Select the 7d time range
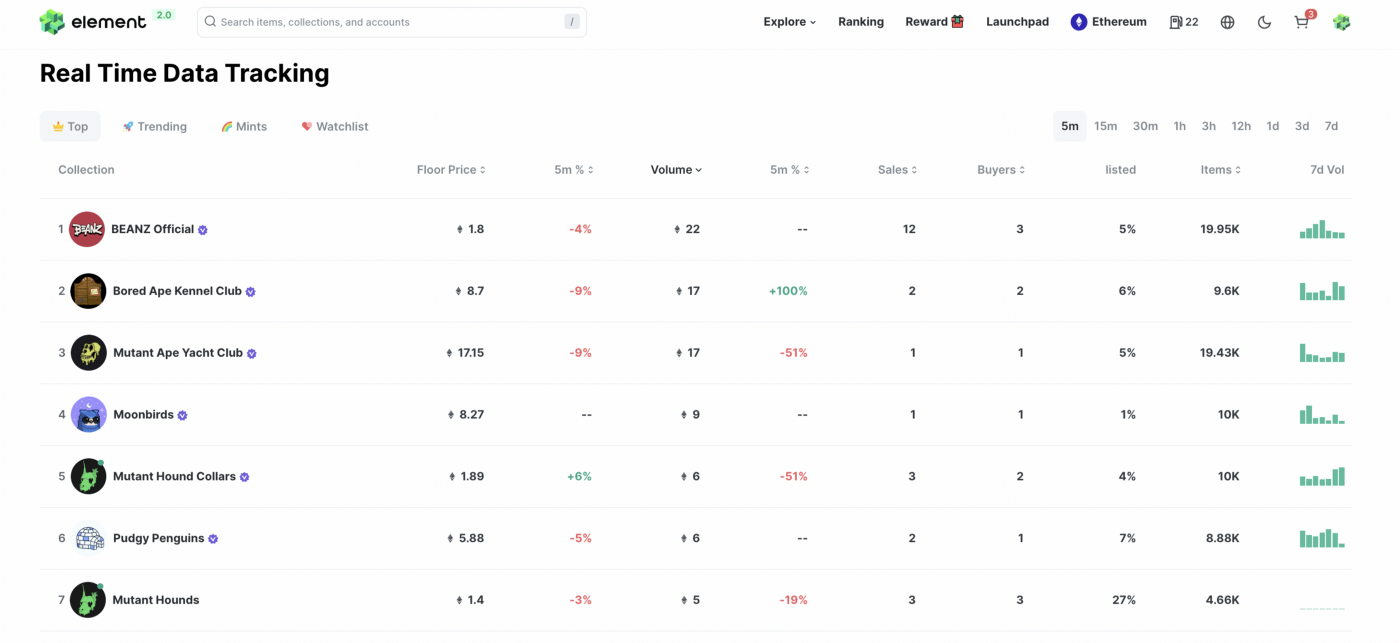This screenshot has width=1400, height=643. [1331, 126]
